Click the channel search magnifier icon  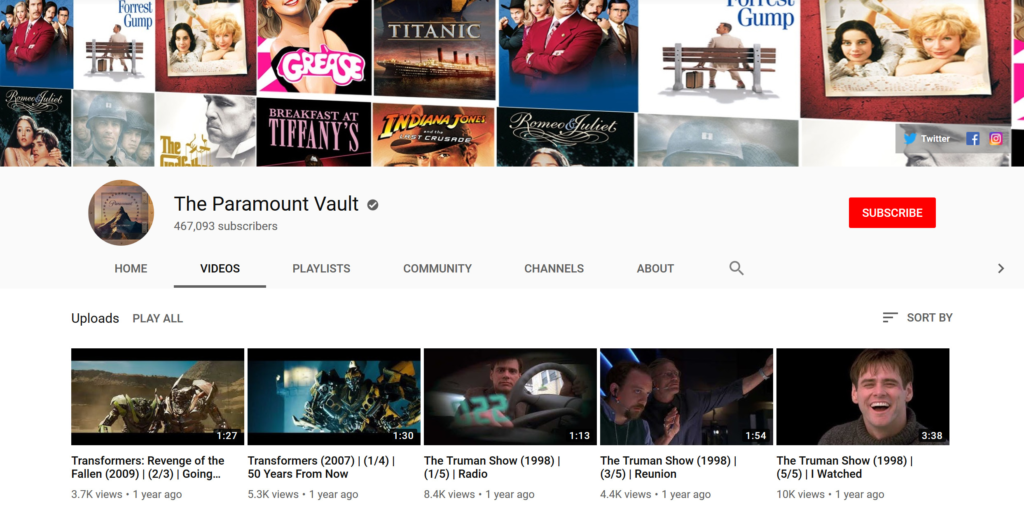pos(736,268)
